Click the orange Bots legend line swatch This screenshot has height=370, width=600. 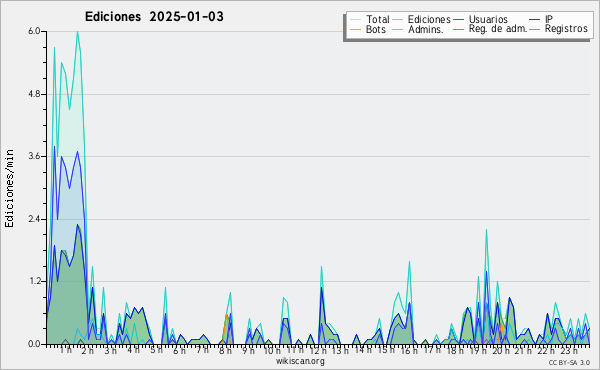(x=355, y=29)
